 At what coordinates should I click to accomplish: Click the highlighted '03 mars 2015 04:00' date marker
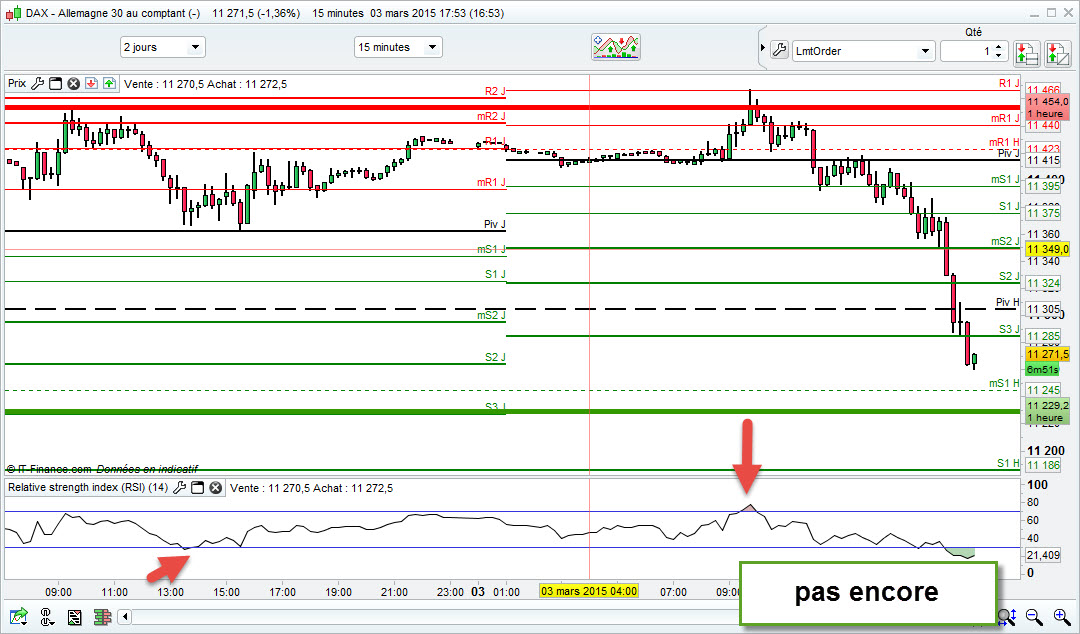[x=589, y=591]
